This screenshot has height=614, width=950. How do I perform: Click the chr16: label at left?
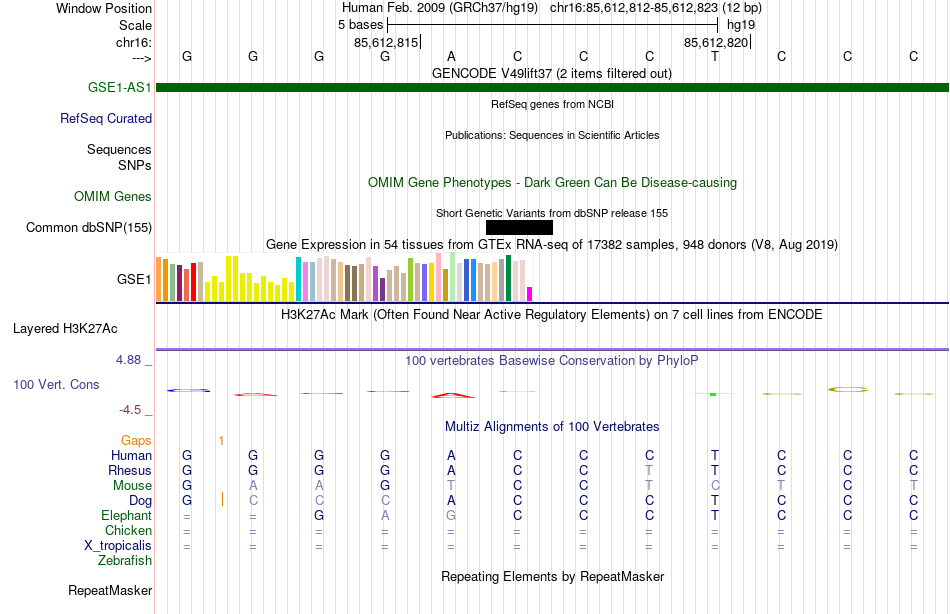pyautogui.click(x=134, y=42)
